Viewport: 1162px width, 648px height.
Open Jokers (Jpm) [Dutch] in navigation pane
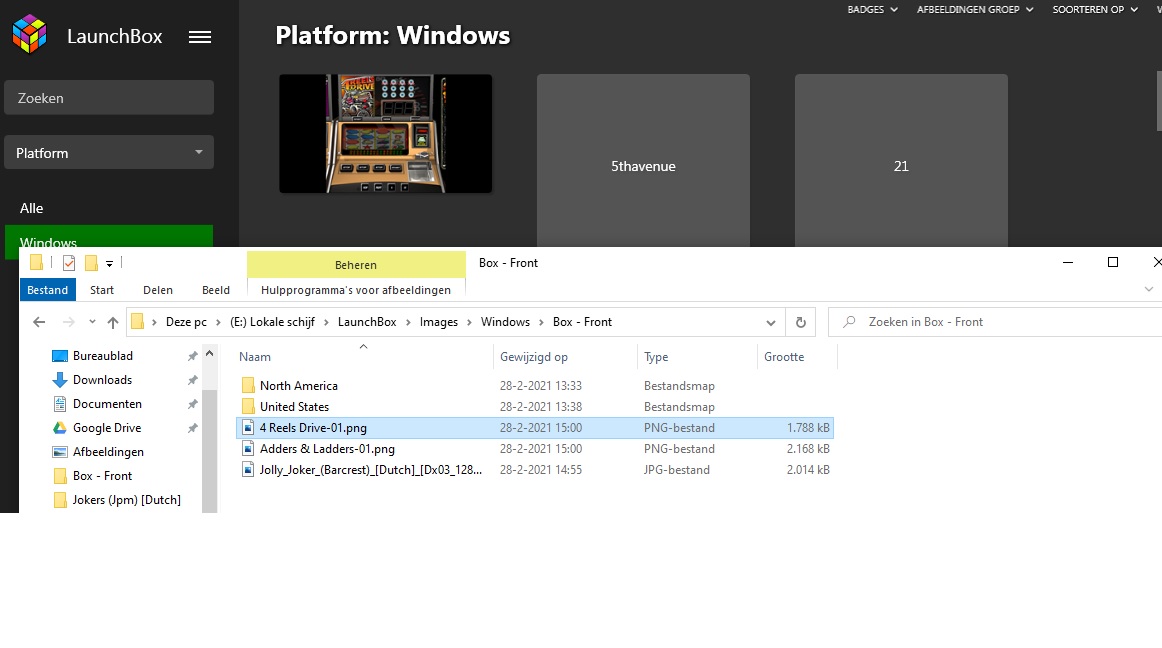[x=126, y=500]
